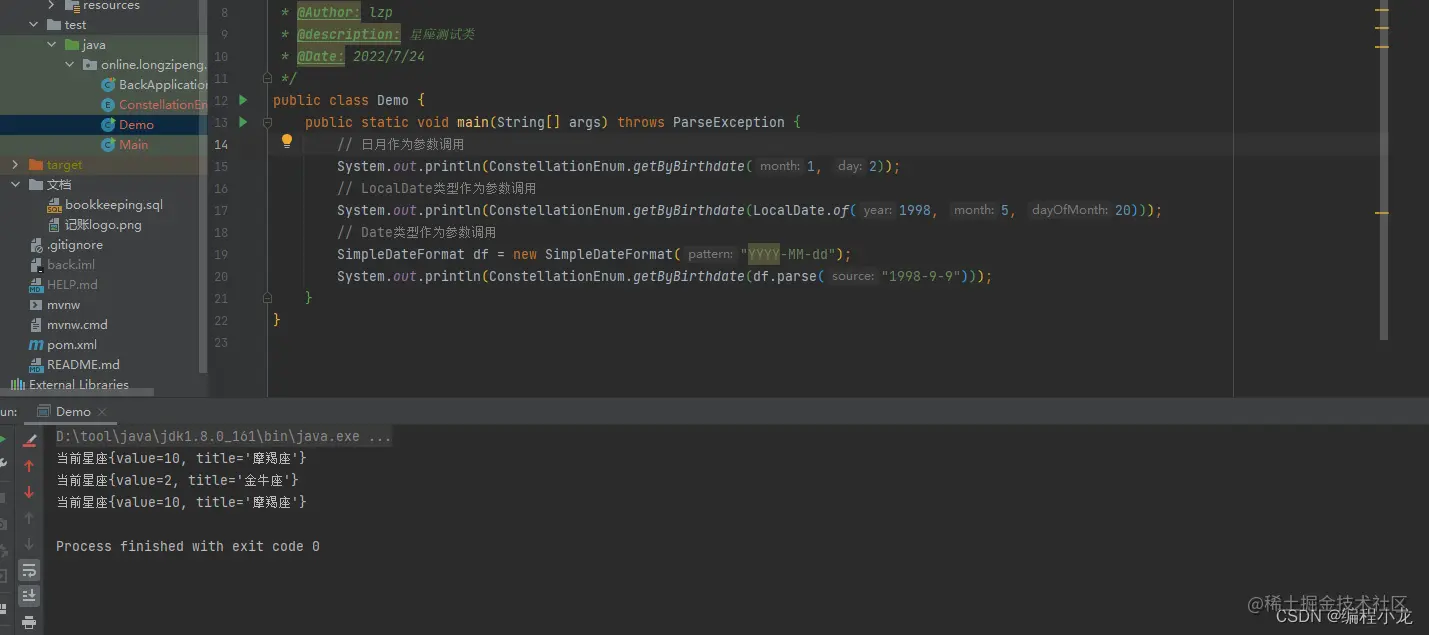
Task: Click red up-arrow previous stack frame icon
Action: (29, 466)
